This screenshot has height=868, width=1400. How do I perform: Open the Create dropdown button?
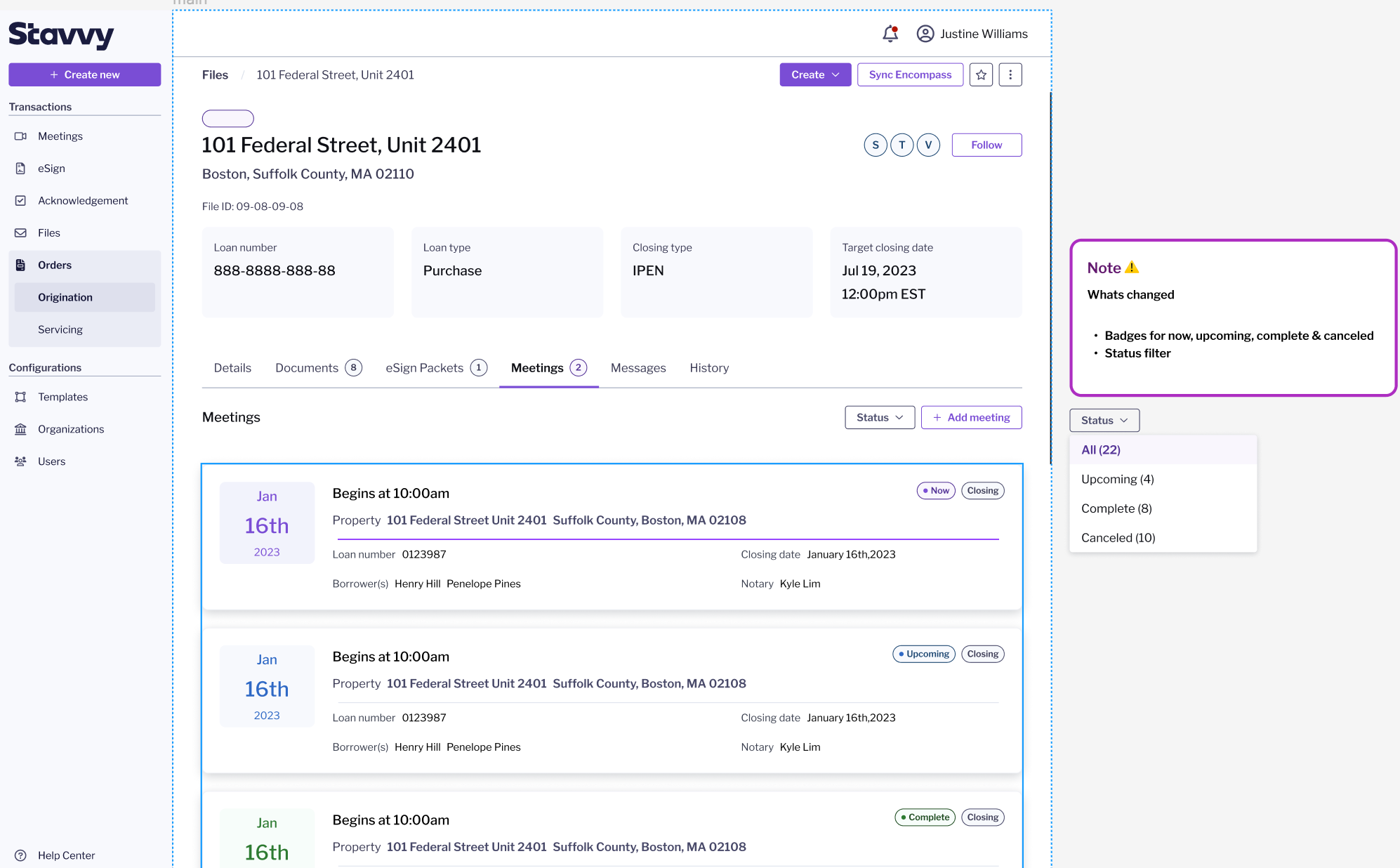pyautogui.click(x=815, y=74)
